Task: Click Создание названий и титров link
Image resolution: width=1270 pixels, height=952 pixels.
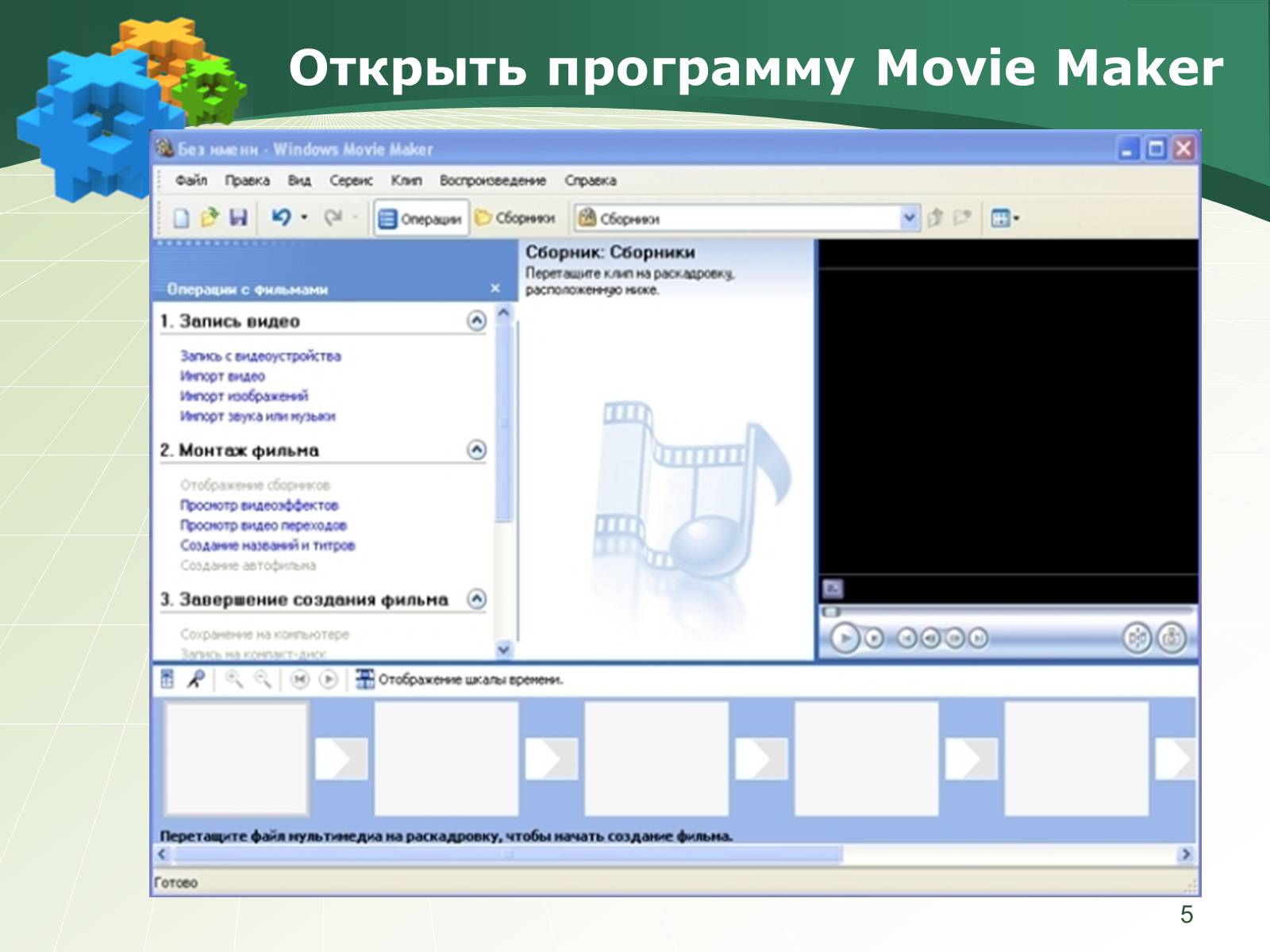Action: point(267,546)
